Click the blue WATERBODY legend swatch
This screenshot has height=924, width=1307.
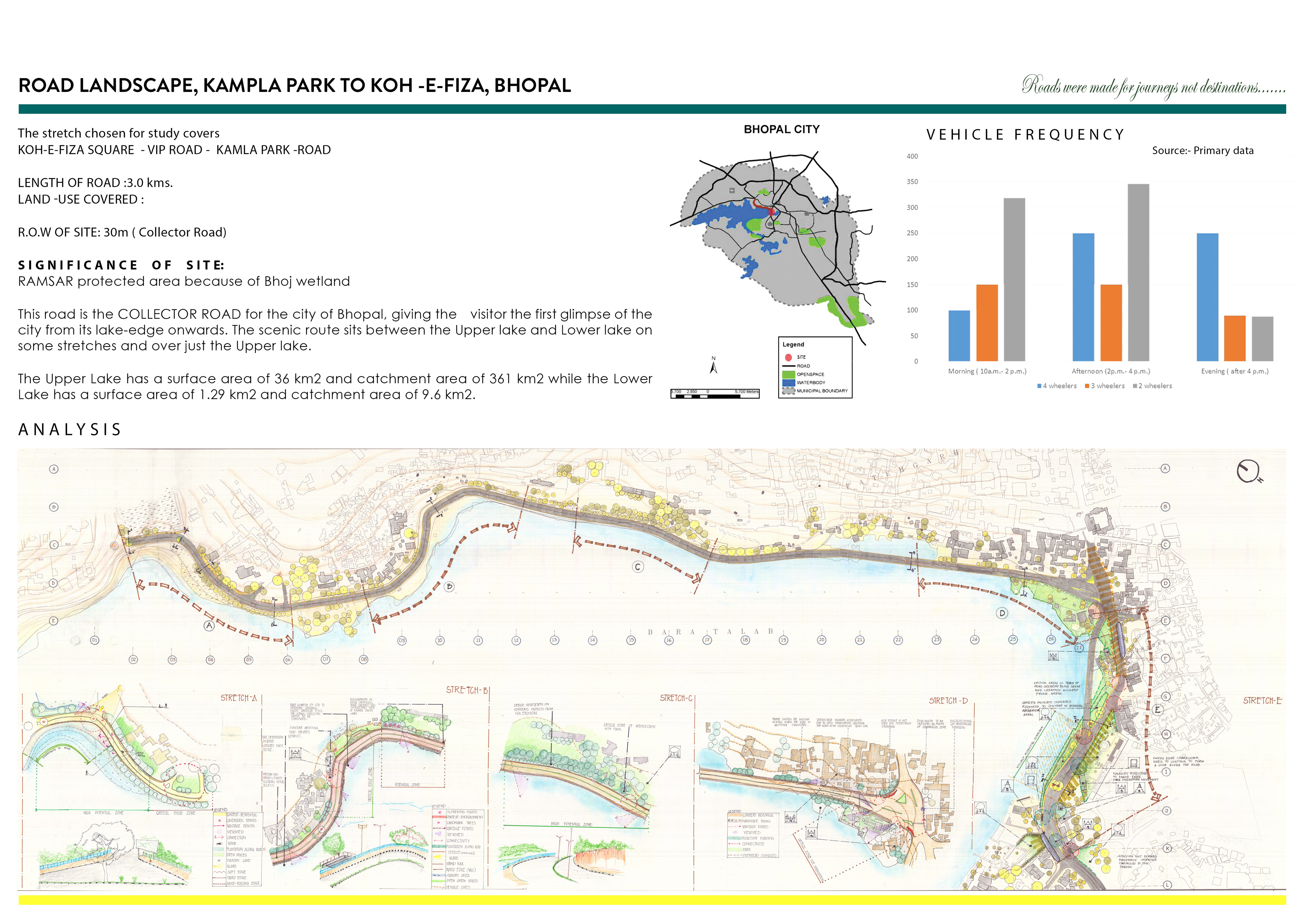tap(788, 383)
